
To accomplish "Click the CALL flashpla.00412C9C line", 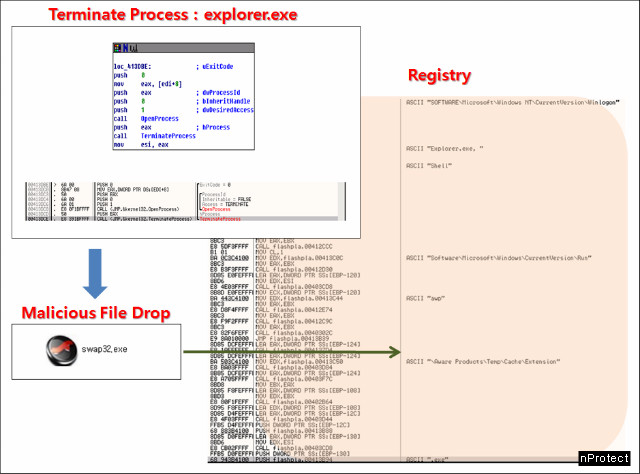I will [294, 321].
